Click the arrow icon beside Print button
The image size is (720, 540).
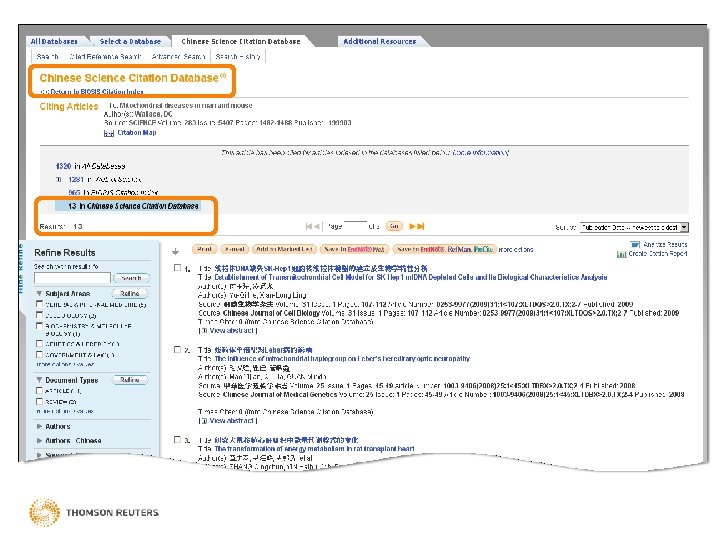(175, 251)
